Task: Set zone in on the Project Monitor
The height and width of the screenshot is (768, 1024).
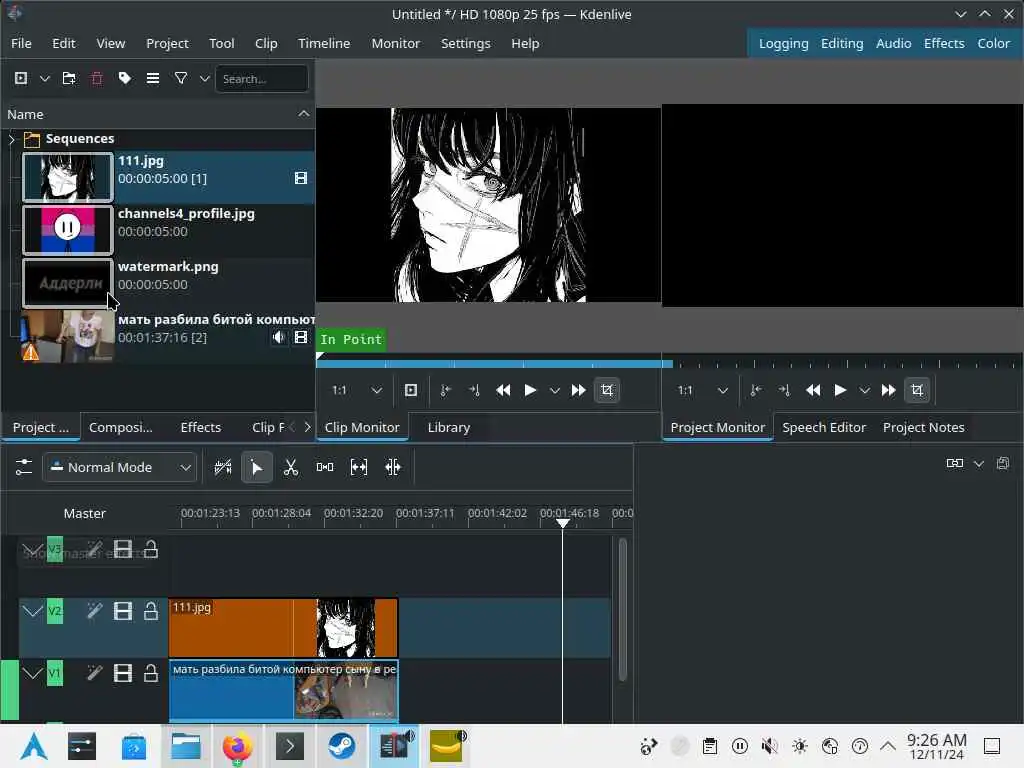Action: pyautogui.click(x=756, y=390)
